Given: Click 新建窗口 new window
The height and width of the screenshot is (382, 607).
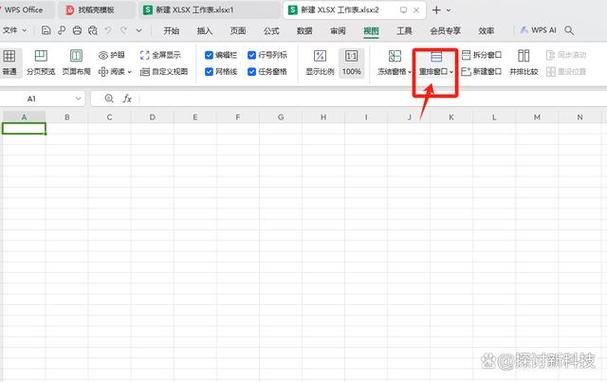Looking at the screenshot, I should point(482,72).
